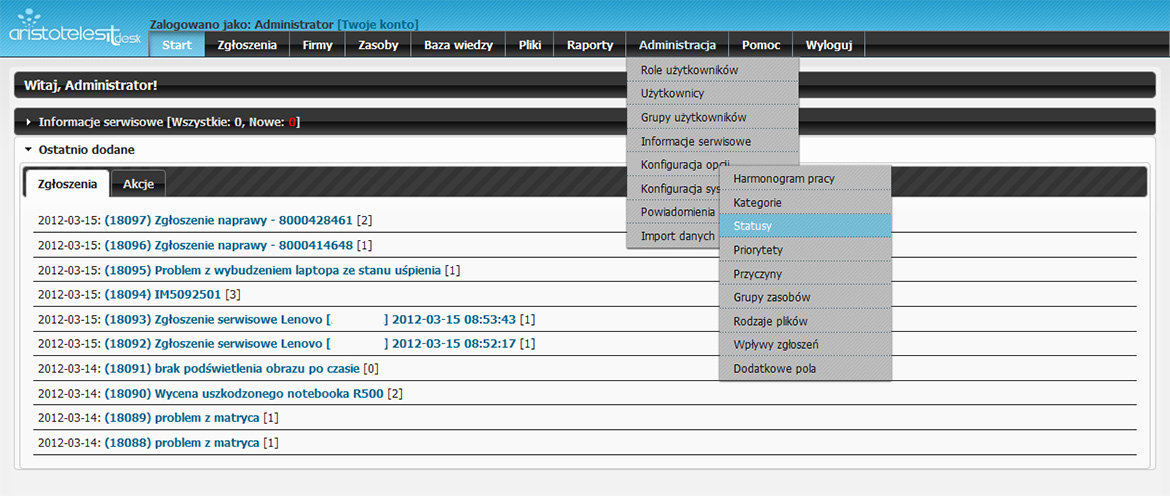Viewport: 1170px width, 496px height.
Task: Select the Zgłoszenia tab in panel
Action: point(67,184)
